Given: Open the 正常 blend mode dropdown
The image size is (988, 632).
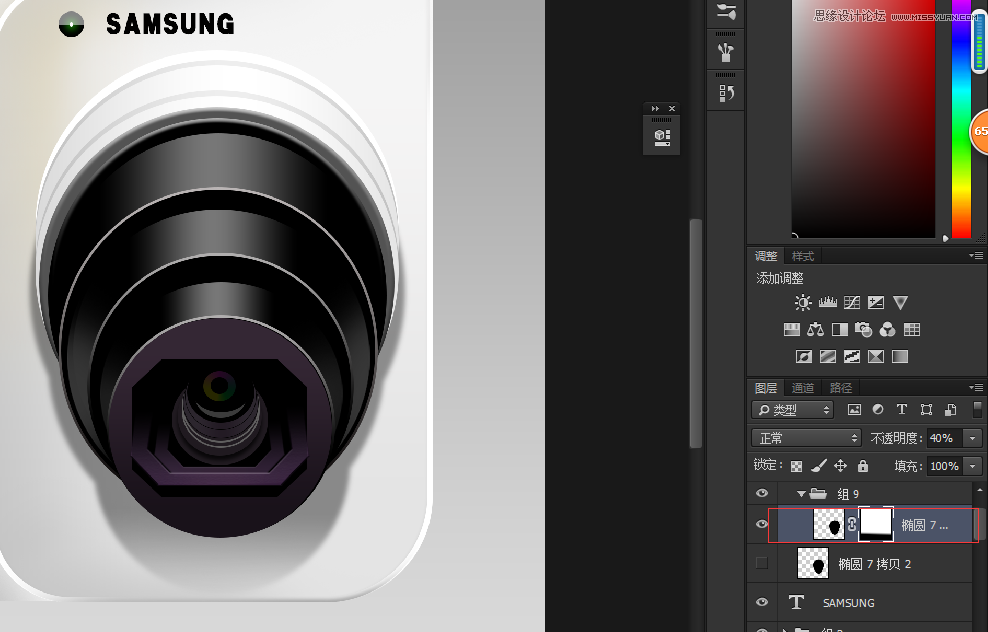Looking at the screenshot, I should [x=806, y=438].
